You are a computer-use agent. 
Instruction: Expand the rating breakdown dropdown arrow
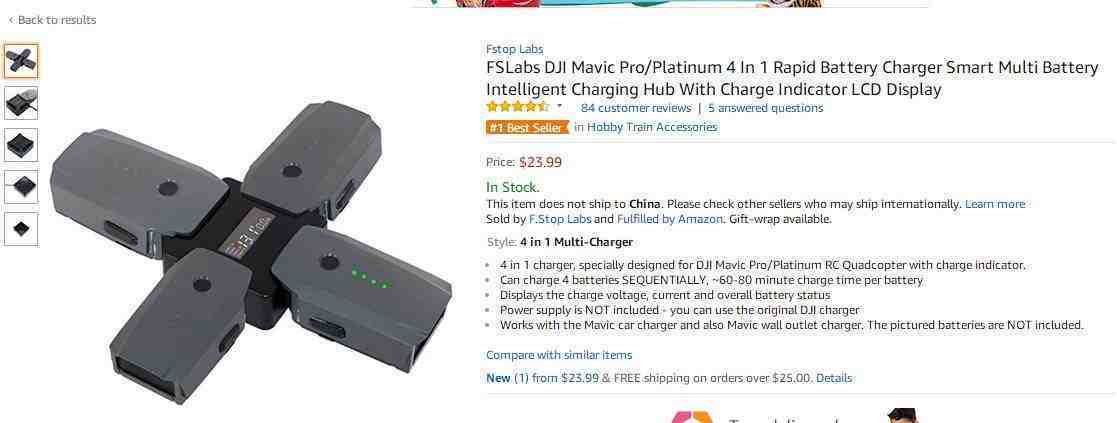click(x=559, y=107)
